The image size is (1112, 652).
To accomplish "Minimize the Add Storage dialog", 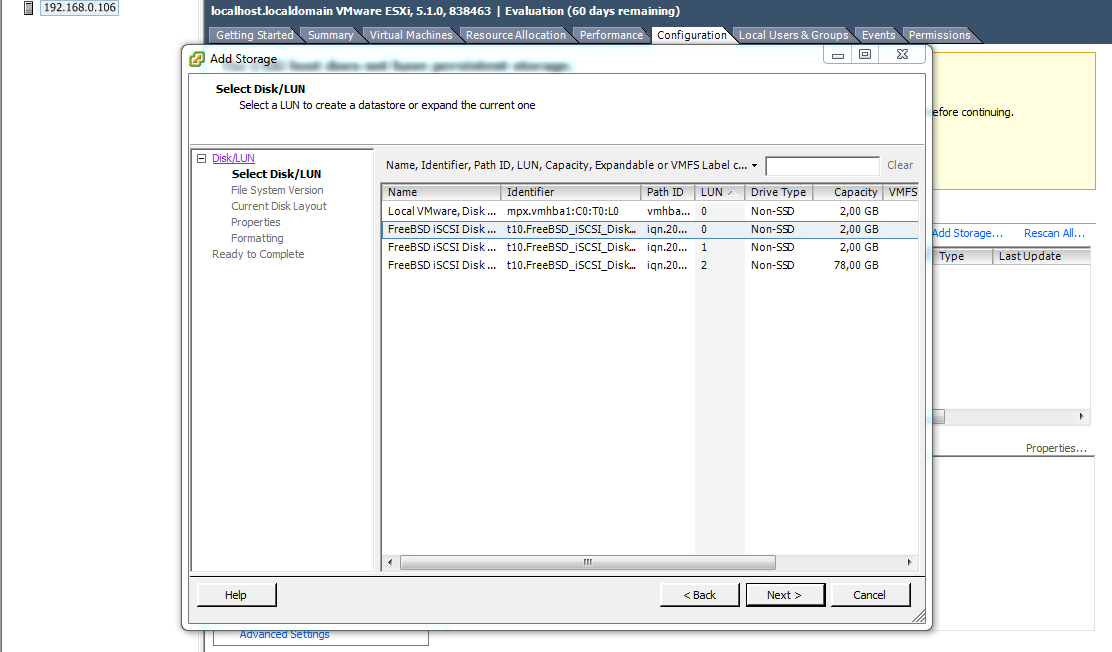I will (x=838, y=55).
